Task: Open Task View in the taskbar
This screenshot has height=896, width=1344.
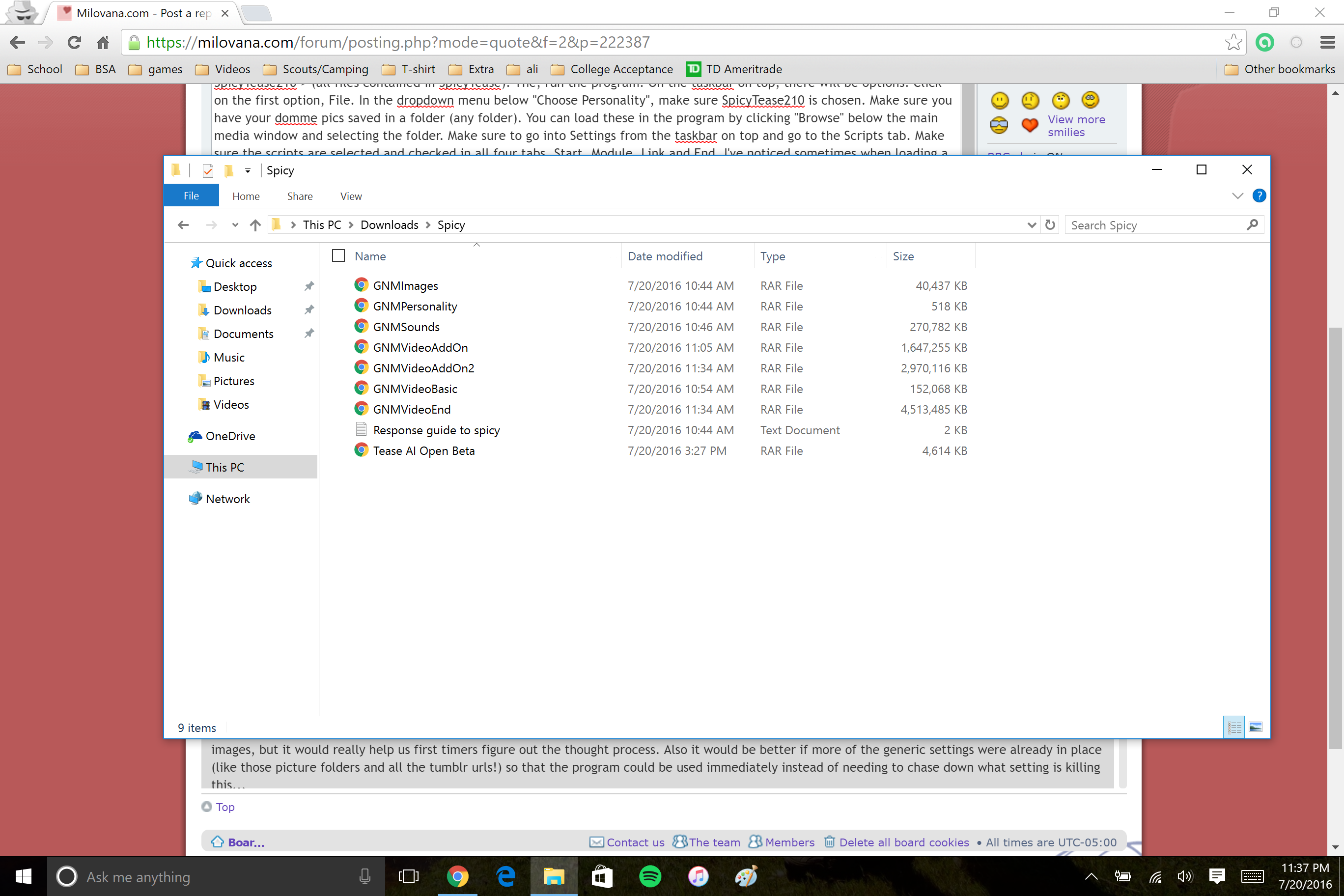Action: click(x=408, y=876)
